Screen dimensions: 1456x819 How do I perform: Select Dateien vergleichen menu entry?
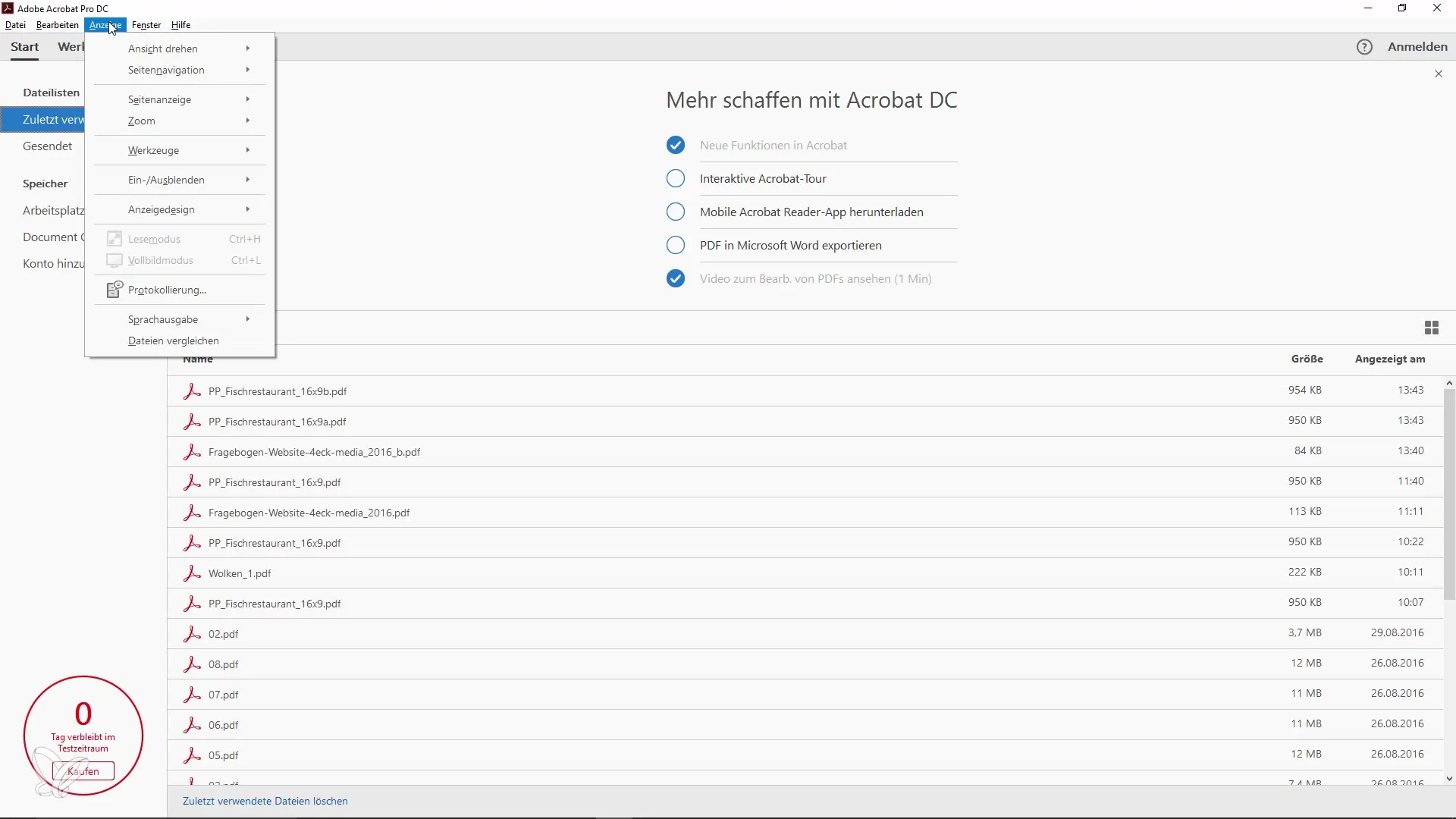point(173,340)
